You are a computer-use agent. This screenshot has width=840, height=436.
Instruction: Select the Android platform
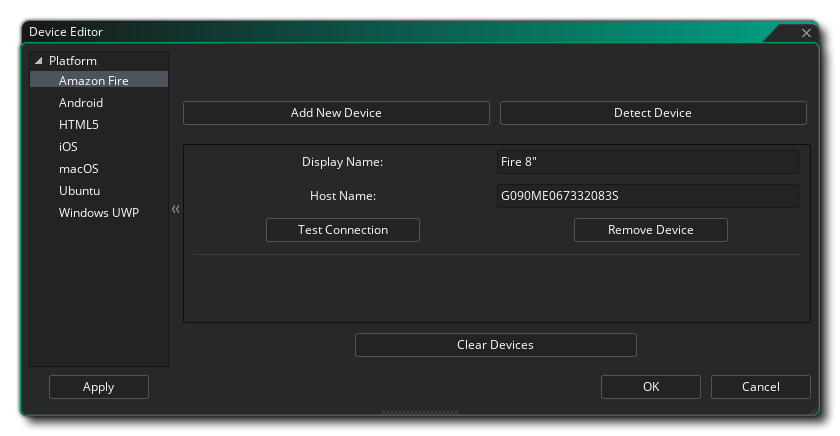coord(81,103)
